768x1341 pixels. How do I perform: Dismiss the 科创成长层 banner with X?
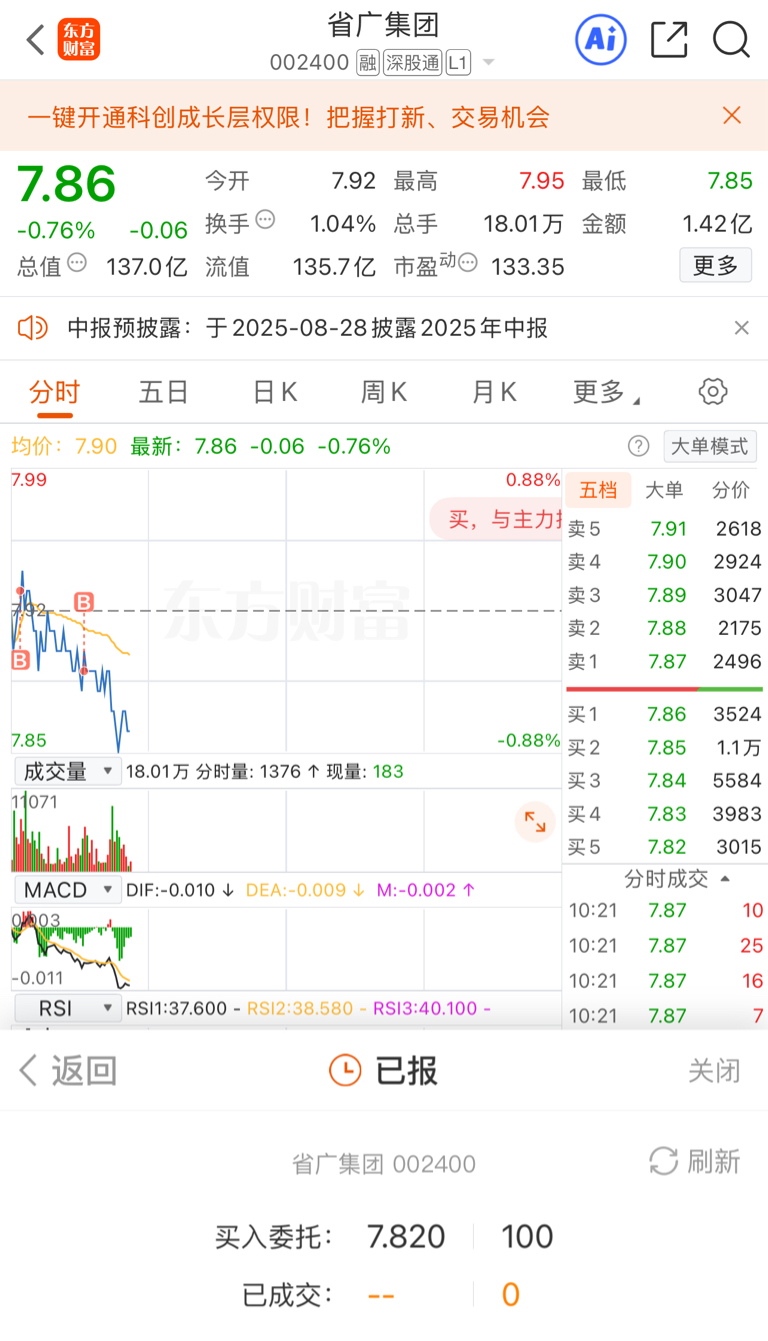(732, 116)
